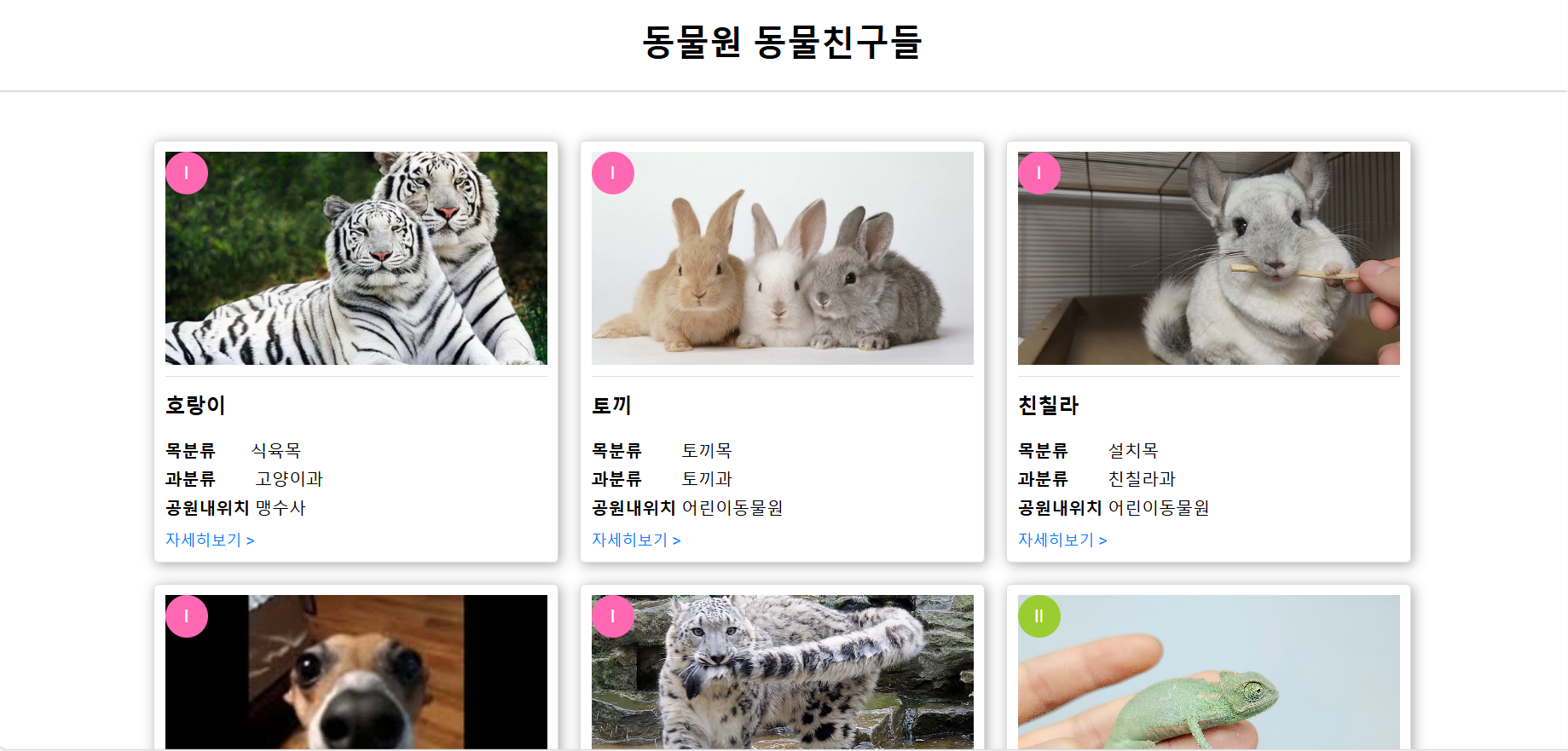Click the chinchilla photo

tap(1209, 258)
